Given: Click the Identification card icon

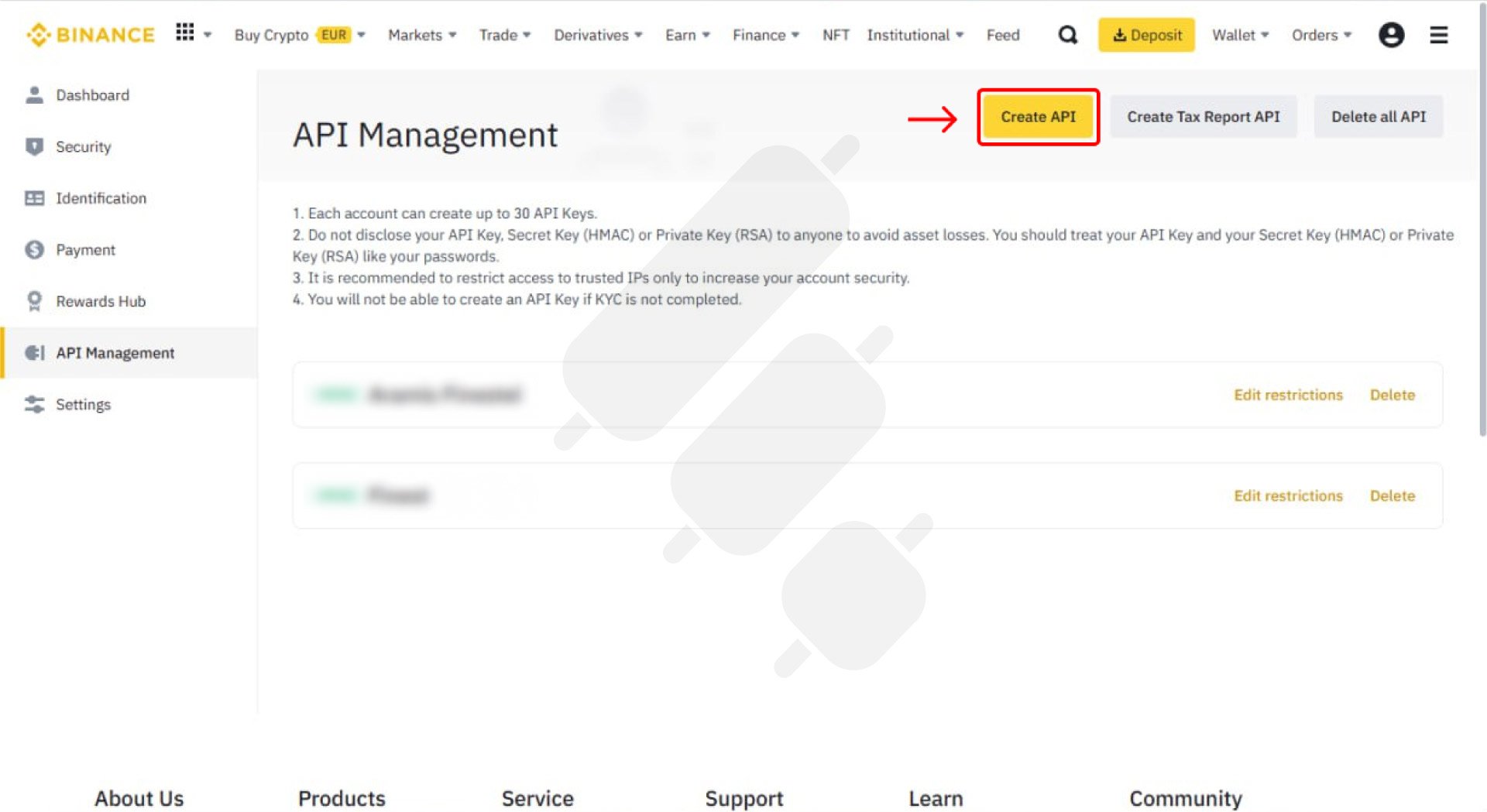Looking at the screenshot, I should [34, 198].
